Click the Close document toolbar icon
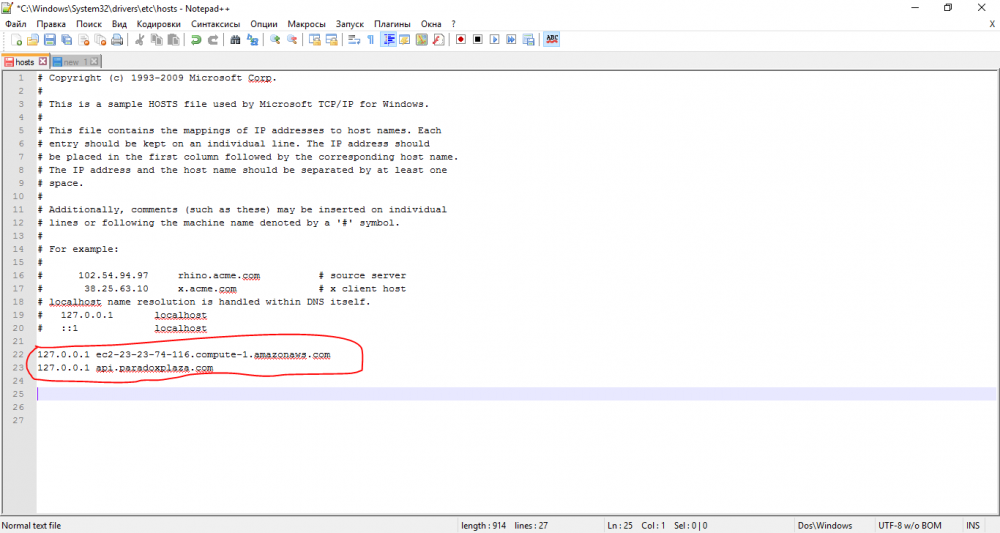 pos(84,40)
